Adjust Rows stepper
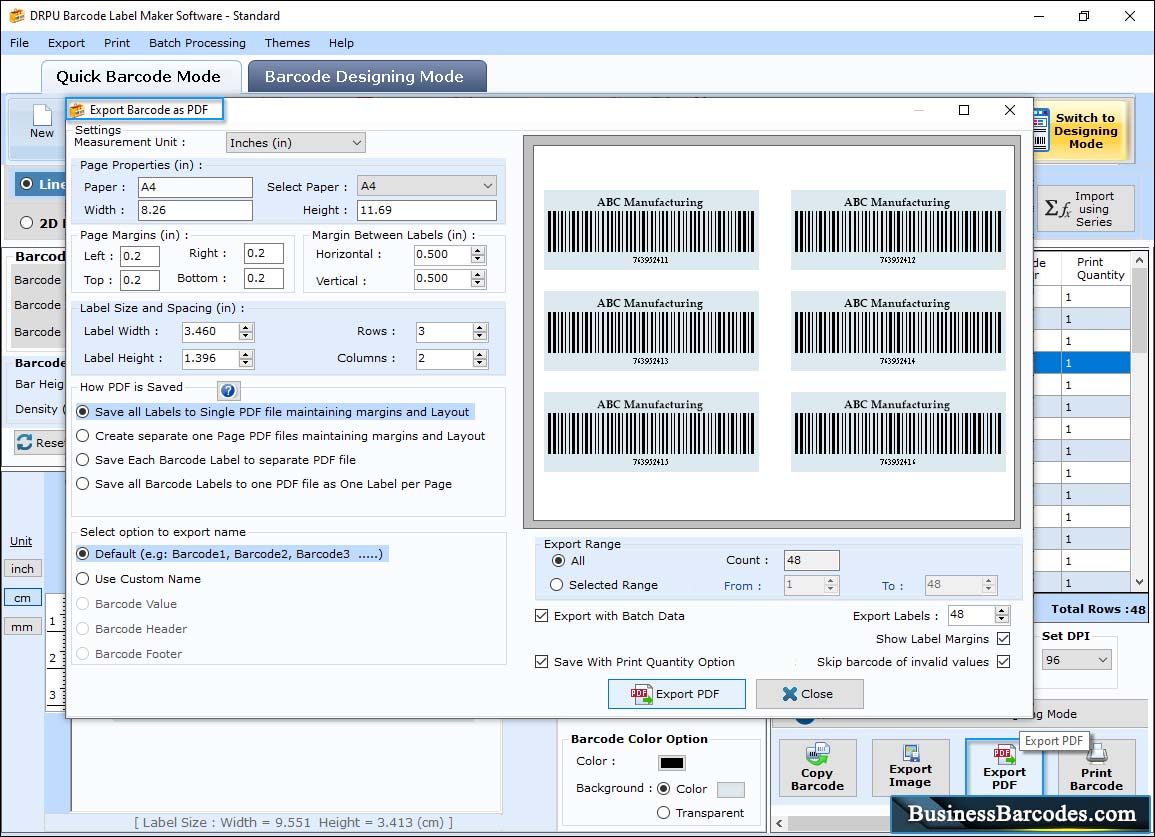The image size is (1155, 837). [x=480, y=332]
